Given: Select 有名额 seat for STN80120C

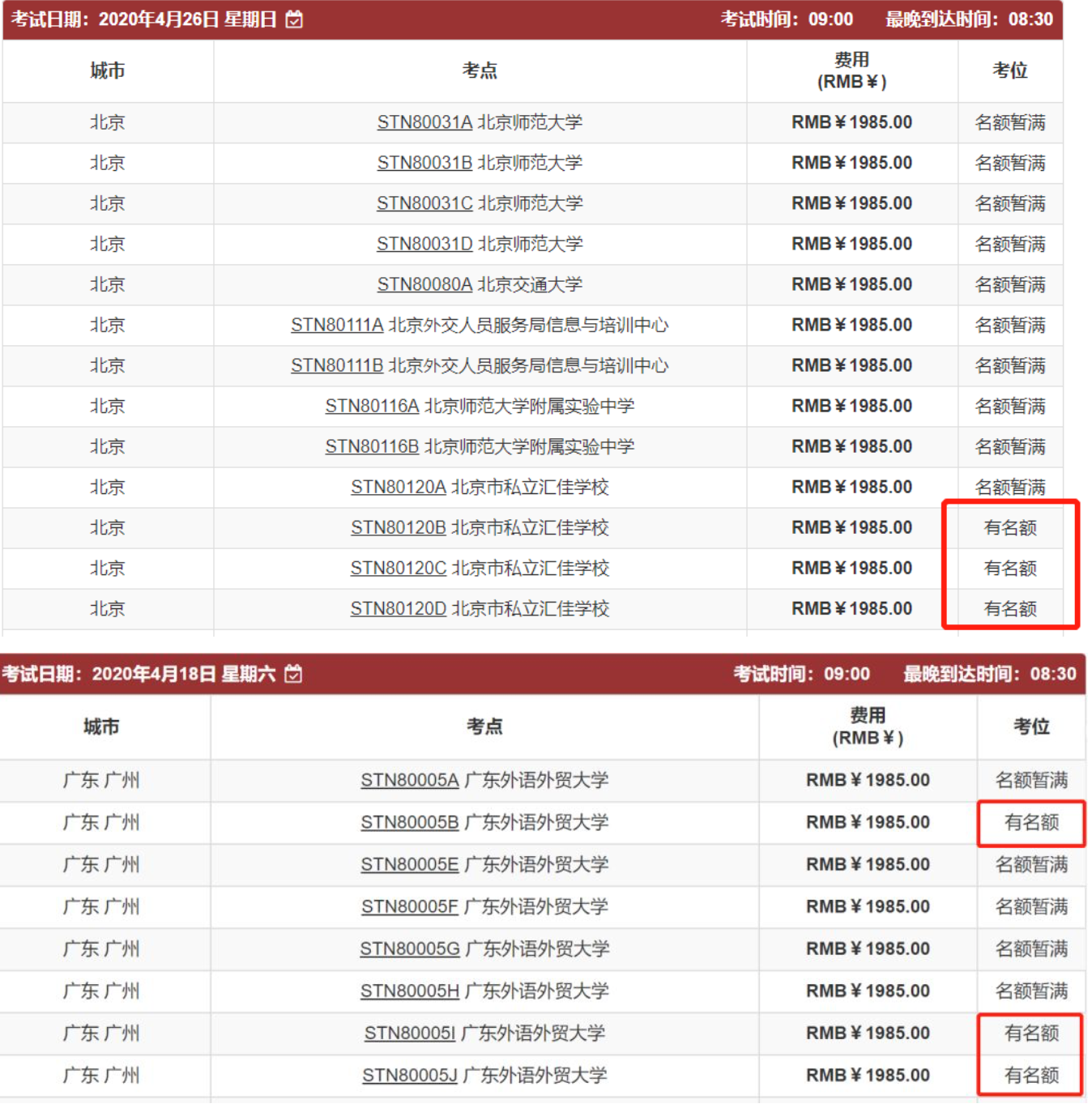Looking at the screenshot, I should coord(1009,569).
